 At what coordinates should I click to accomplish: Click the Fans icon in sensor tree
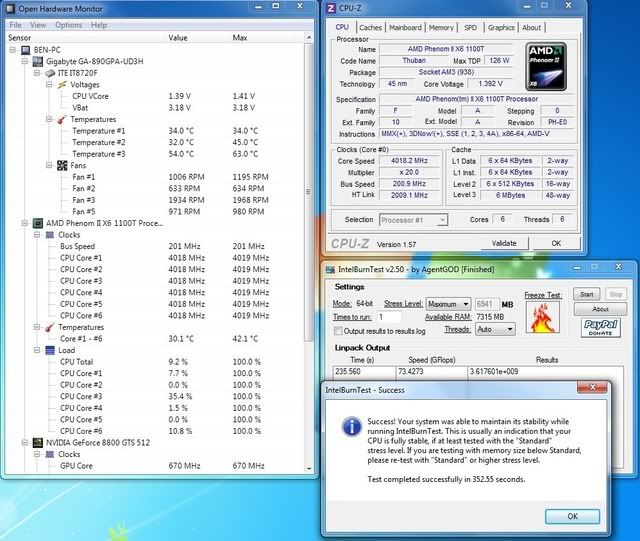click(x=62, y=165)
